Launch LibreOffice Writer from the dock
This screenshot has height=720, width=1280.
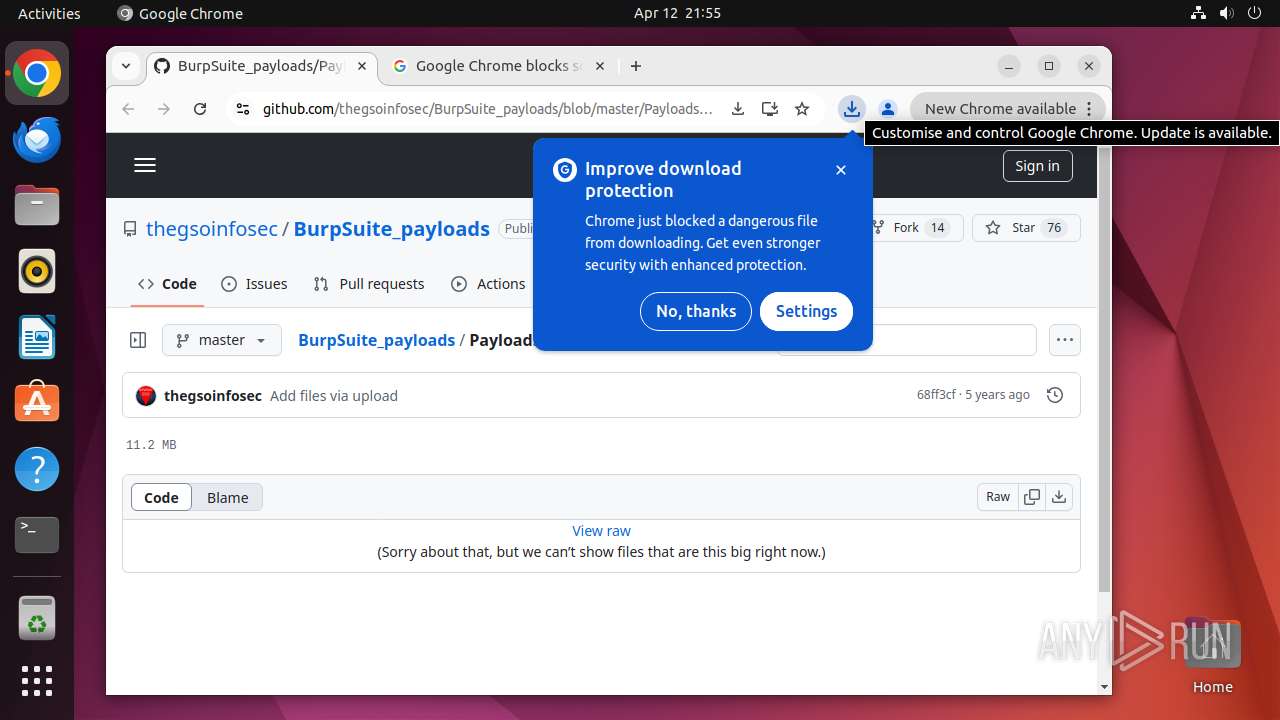(37, 337)
